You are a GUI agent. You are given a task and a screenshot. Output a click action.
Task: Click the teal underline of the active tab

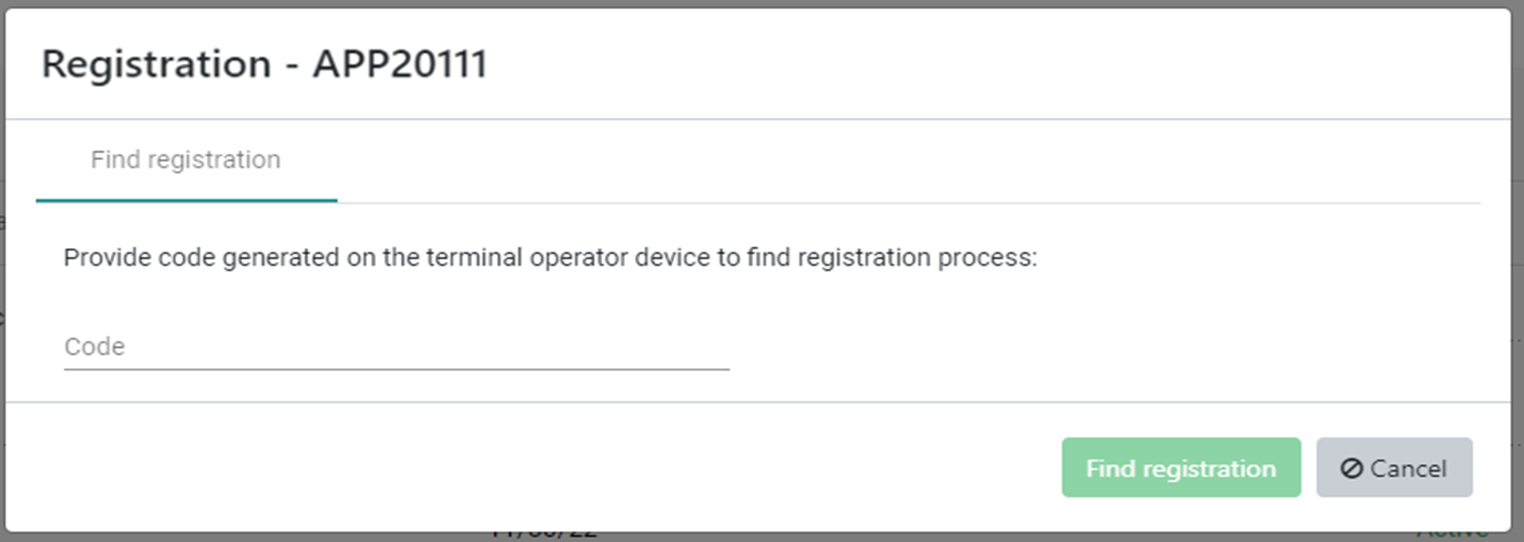coord(186,201)
